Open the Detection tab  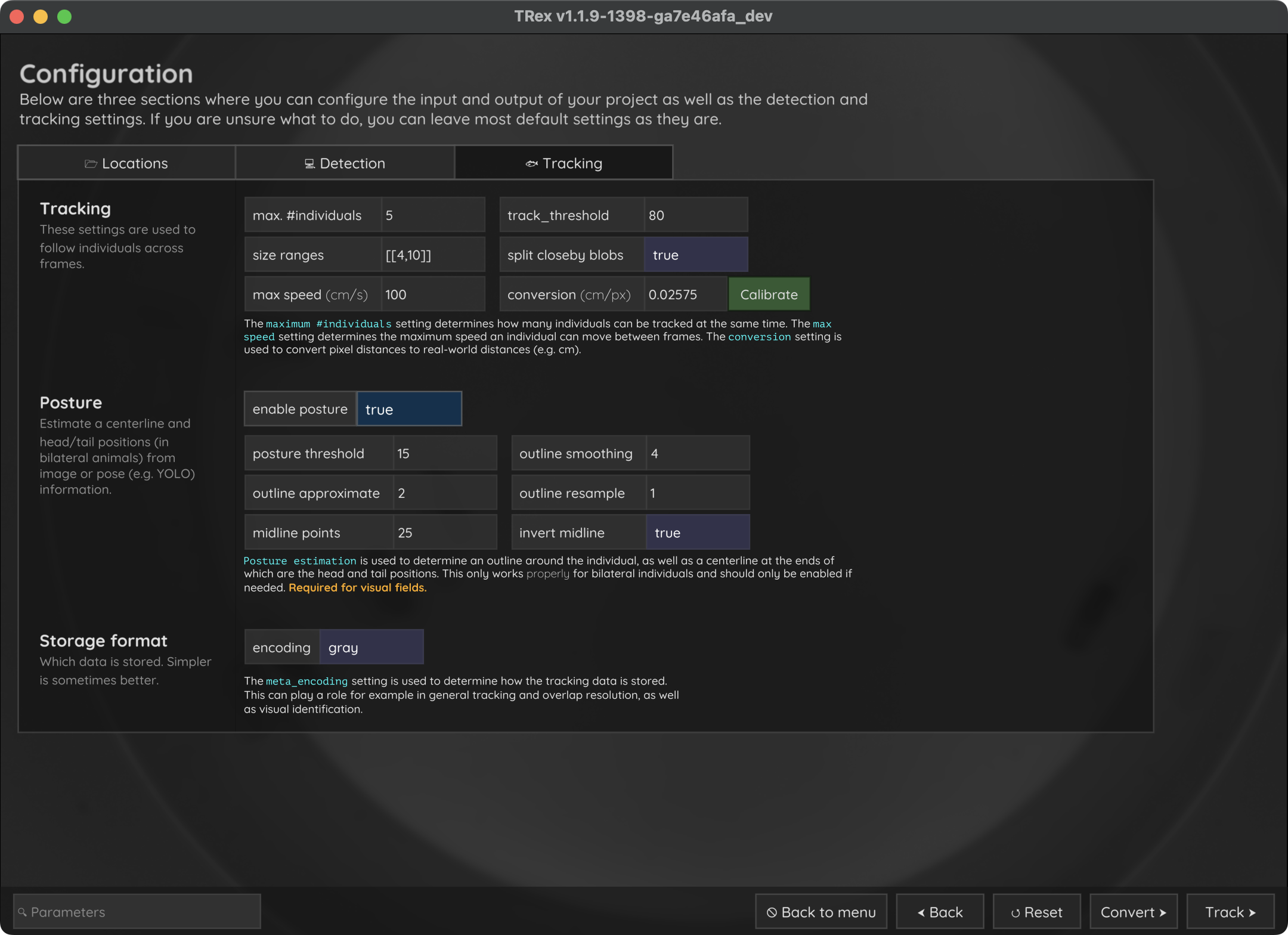345,163
